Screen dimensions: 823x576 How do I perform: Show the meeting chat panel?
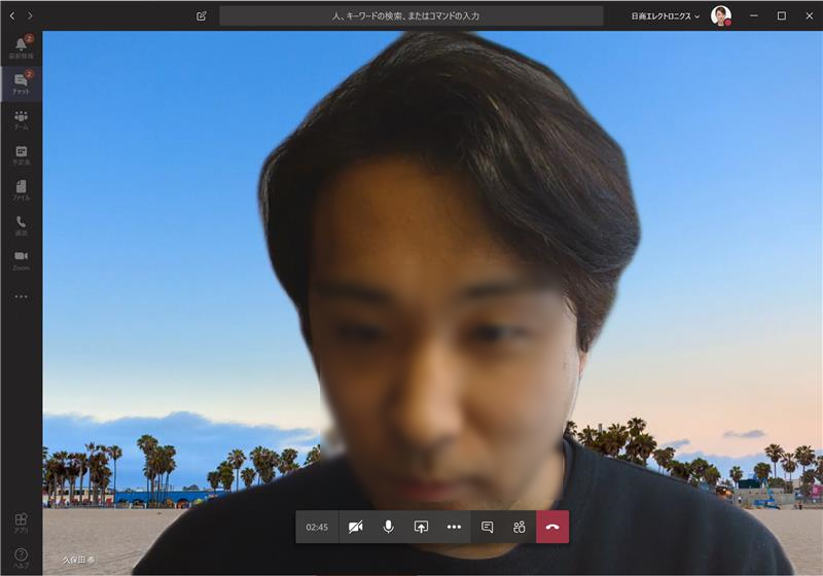point(487,527)
